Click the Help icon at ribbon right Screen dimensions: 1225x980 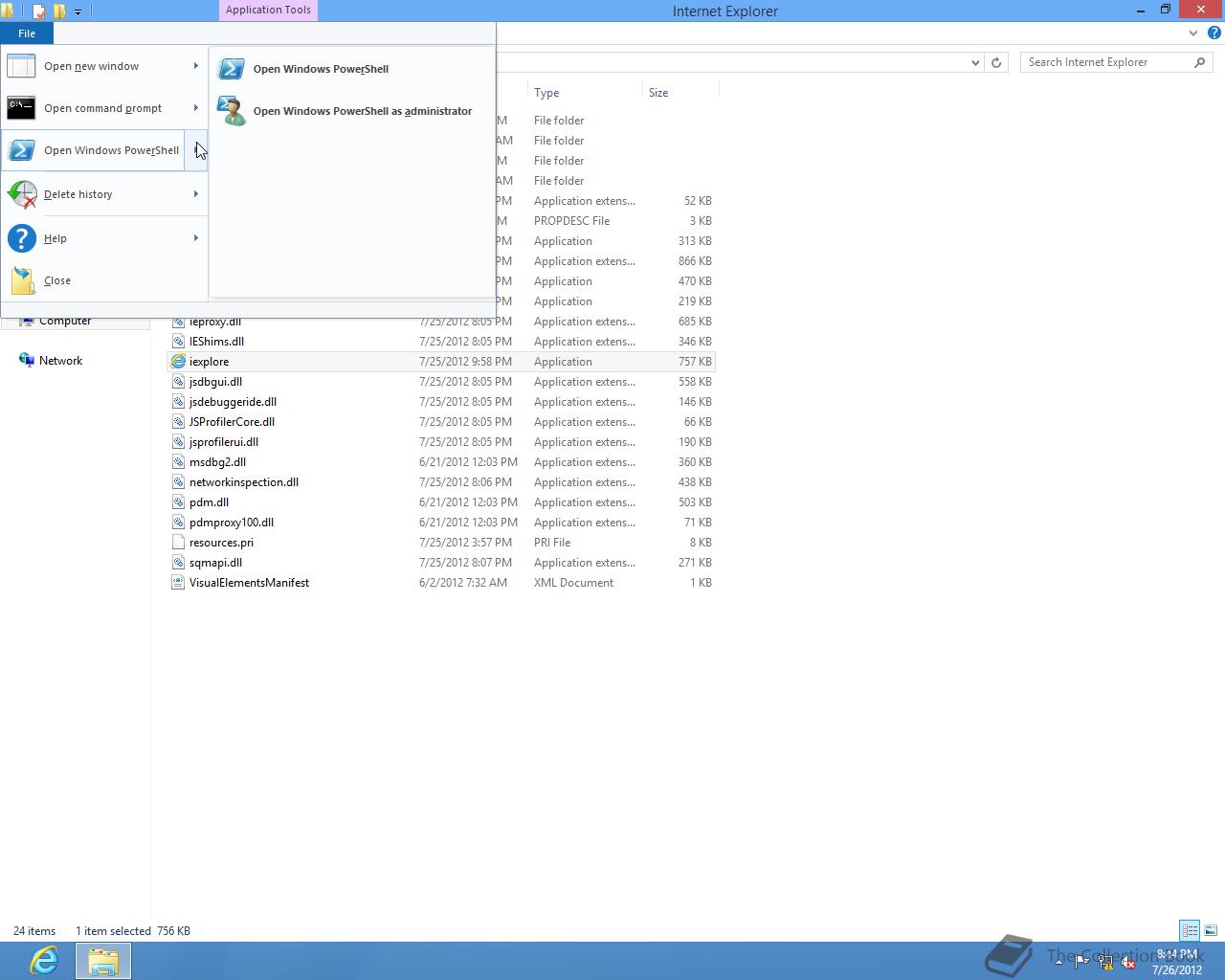click(x=1214, y=33)
